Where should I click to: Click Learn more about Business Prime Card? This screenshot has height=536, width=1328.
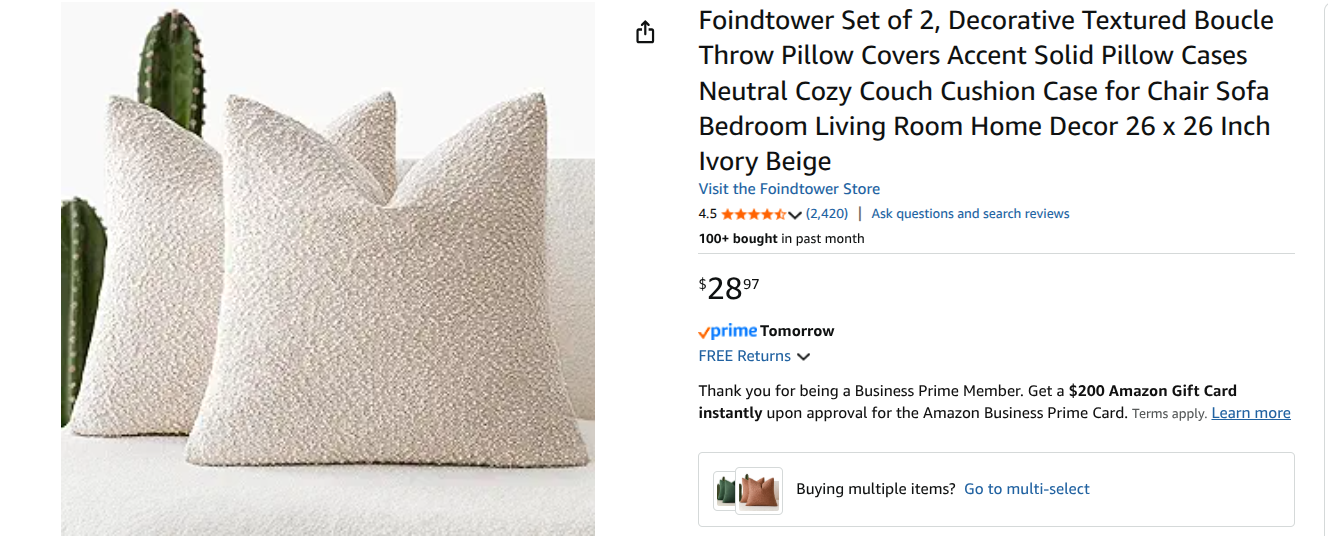(1250, 413)
